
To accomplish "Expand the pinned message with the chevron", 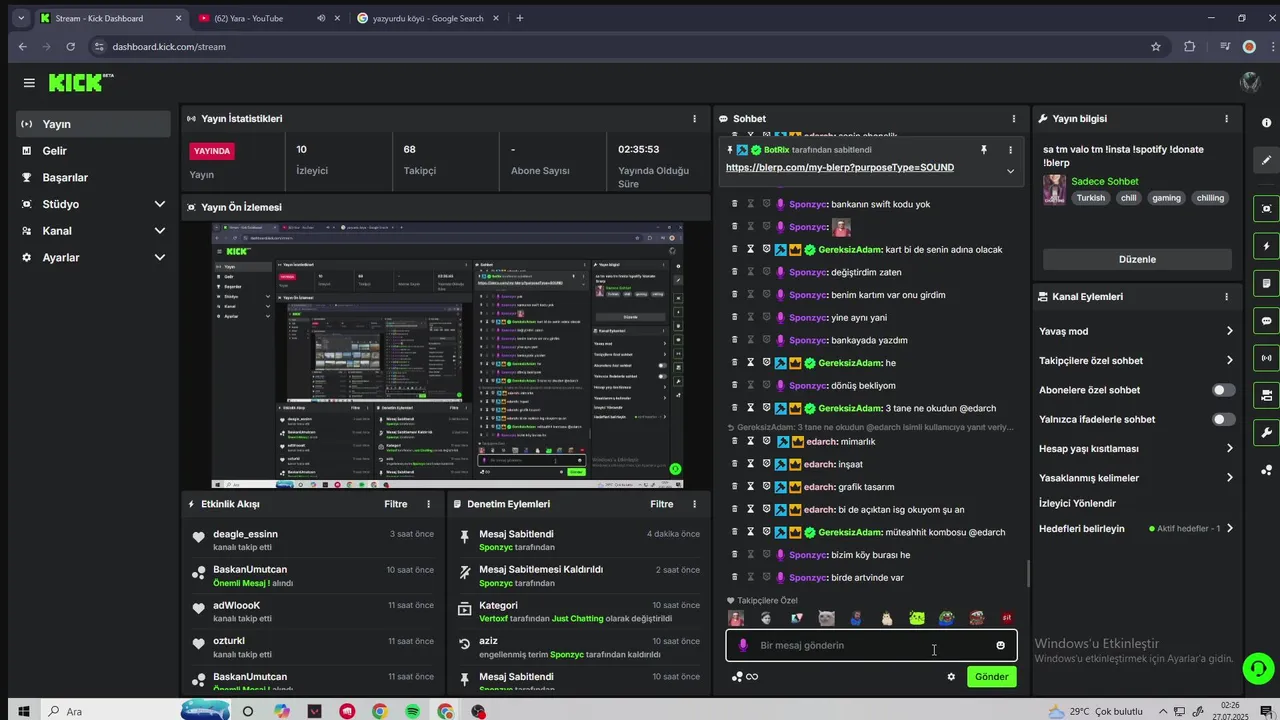I will pyautogui.click(x=1010, y=171).
